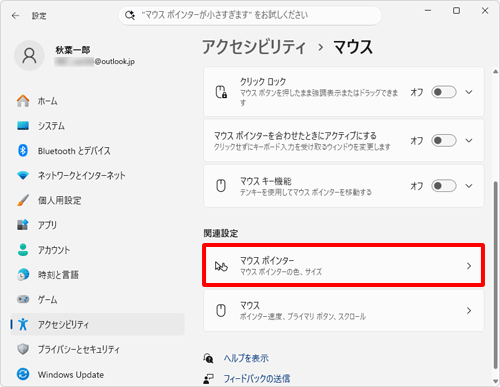
Task: Open the ホーム home icon
Action: pyautogui.click(x=23, y=101)
